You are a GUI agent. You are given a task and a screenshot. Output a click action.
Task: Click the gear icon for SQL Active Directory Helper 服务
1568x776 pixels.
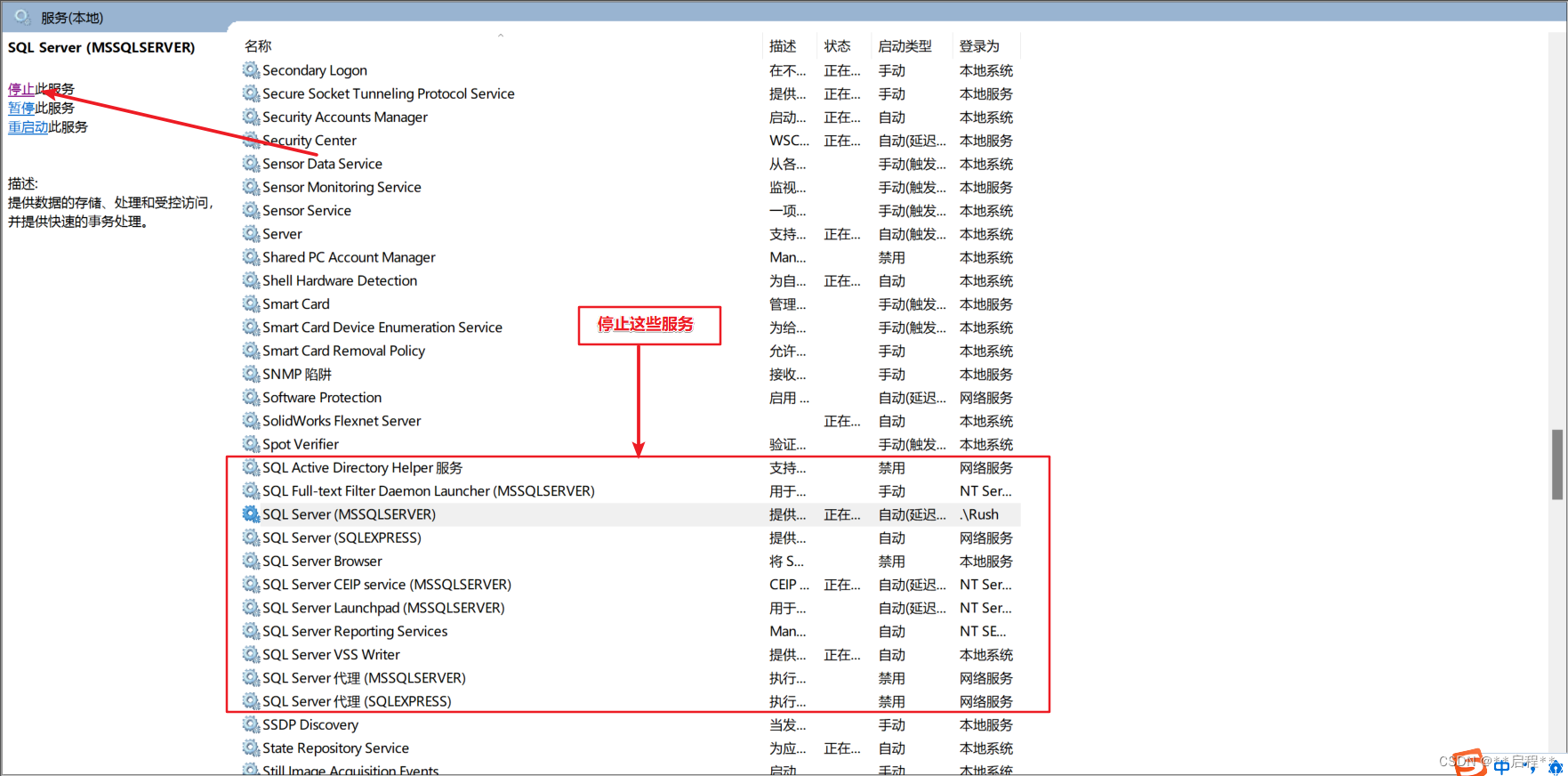(251, 467)
